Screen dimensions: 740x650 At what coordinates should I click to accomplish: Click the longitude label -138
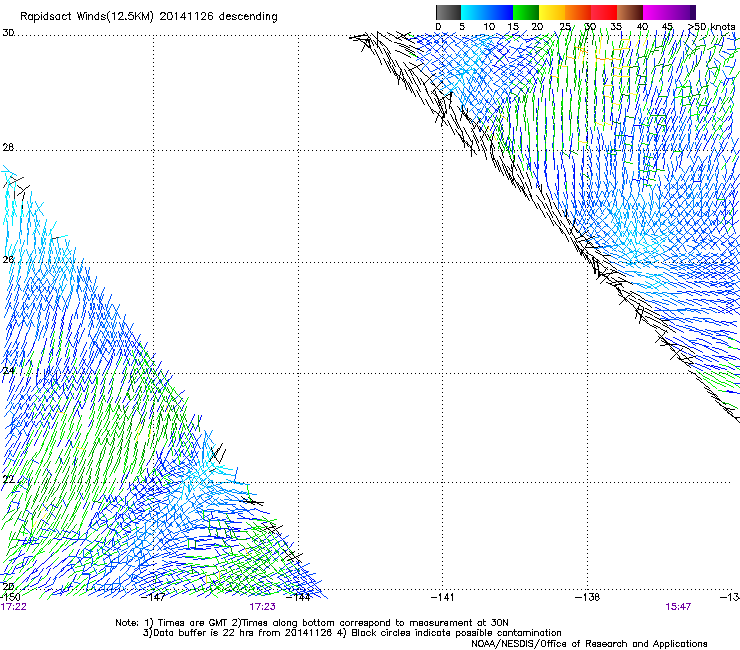588,597
